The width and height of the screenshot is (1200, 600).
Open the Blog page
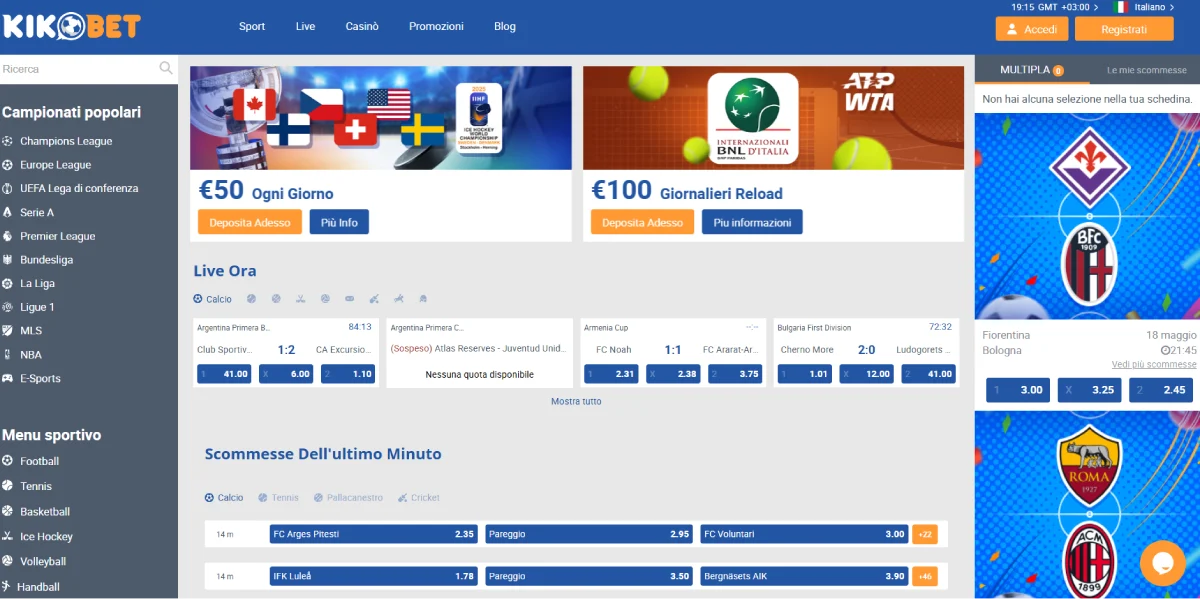click(505, 26)
